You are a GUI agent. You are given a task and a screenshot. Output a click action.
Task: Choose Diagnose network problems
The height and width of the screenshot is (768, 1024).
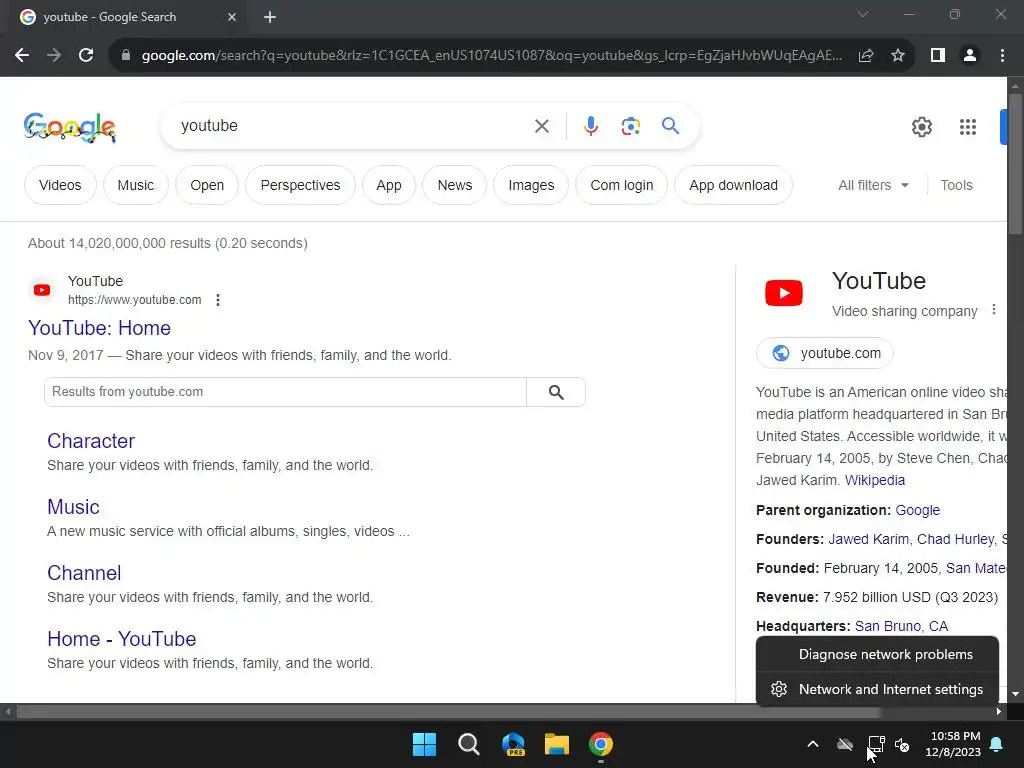[877, 654]
